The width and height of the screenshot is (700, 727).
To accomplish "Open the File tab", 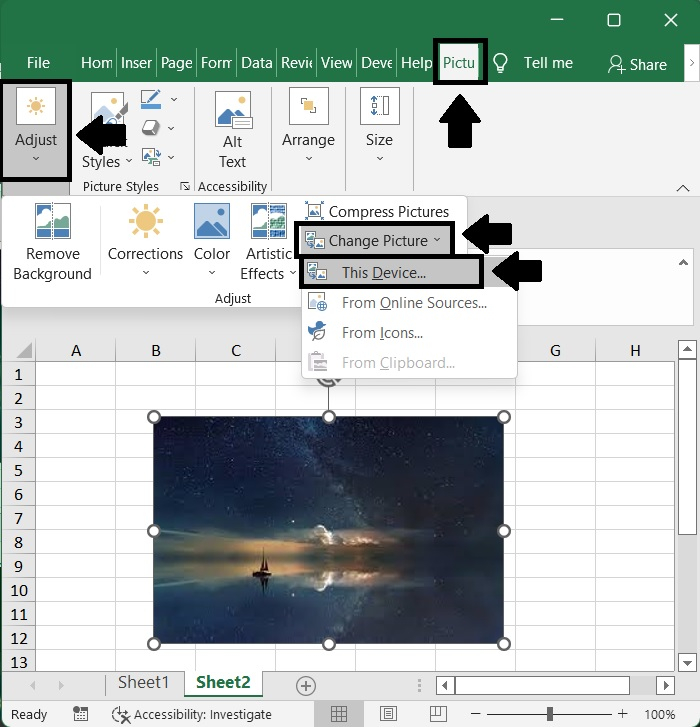I will [38, 63].
